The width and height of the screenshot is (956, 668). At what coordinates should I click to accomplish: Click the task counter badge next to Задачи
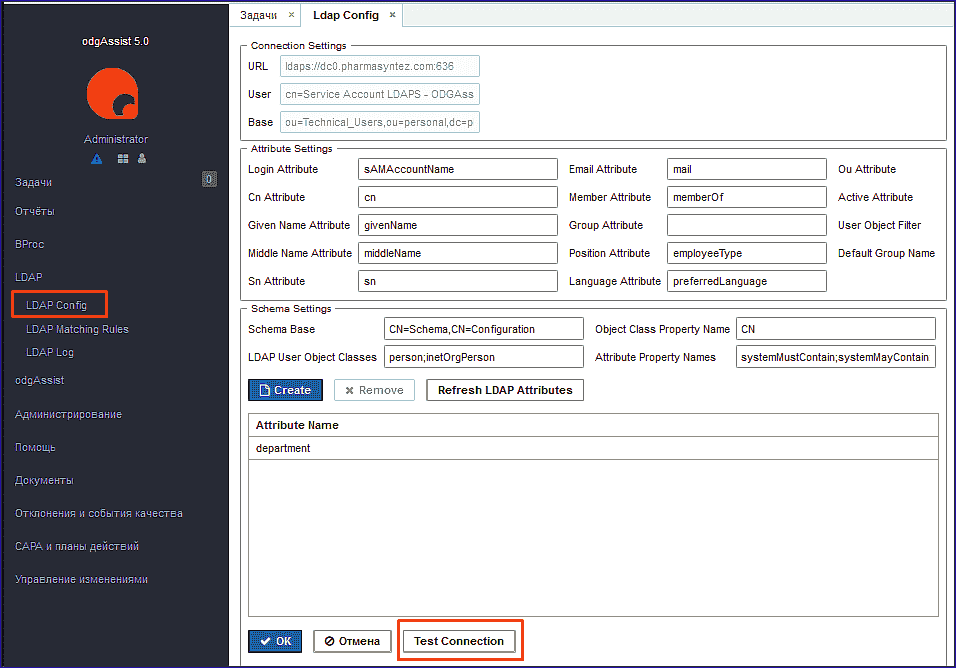coord(209,179)
